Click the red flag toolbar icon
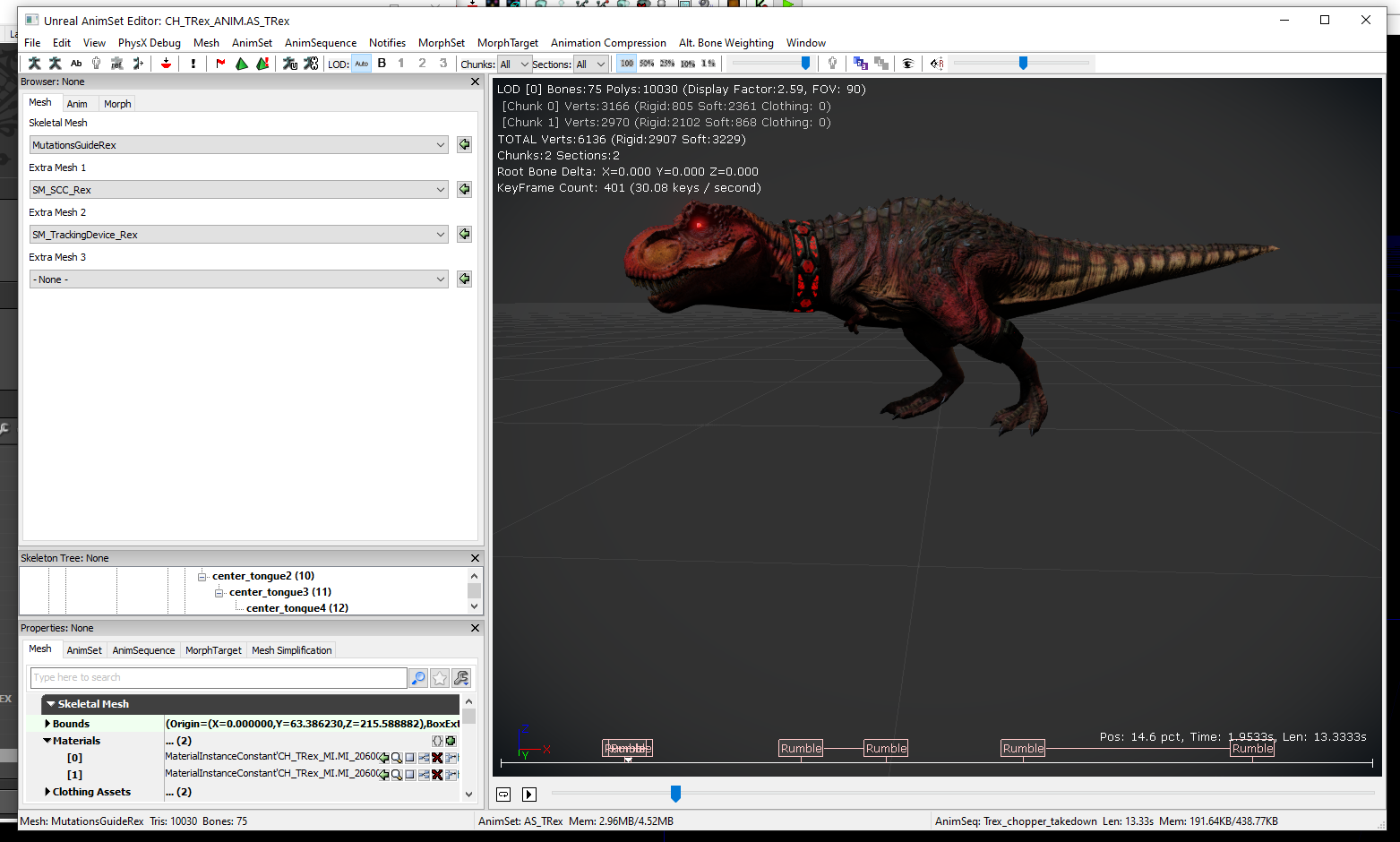 [220, 64]
